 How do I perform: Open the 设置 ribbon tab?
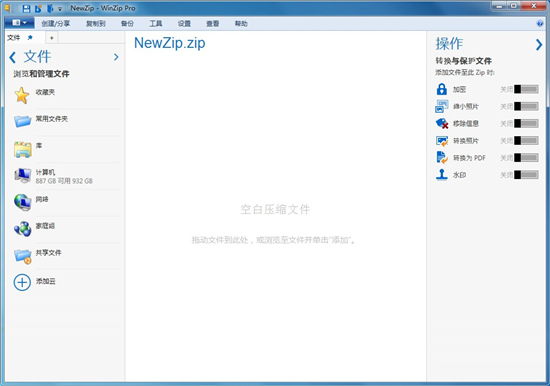(x=184, y=24)
